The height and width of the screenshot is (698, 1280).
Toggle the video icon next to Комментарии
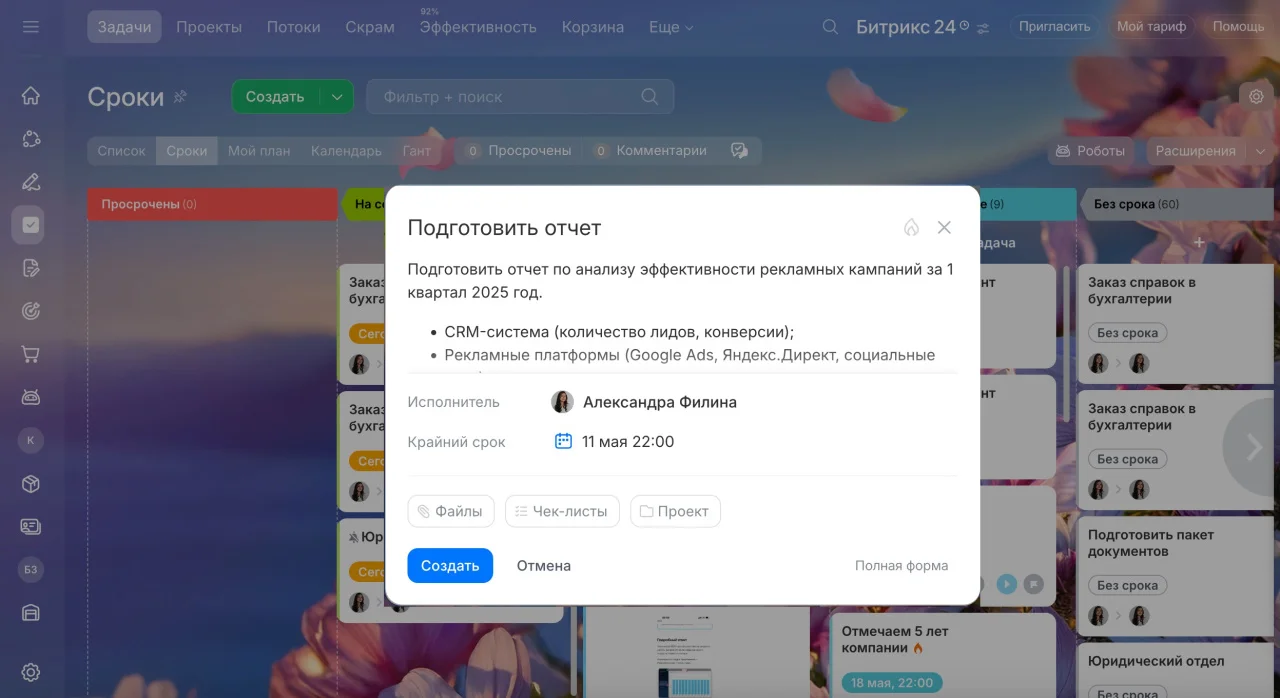pyautogui.click(x=739, y=150)
